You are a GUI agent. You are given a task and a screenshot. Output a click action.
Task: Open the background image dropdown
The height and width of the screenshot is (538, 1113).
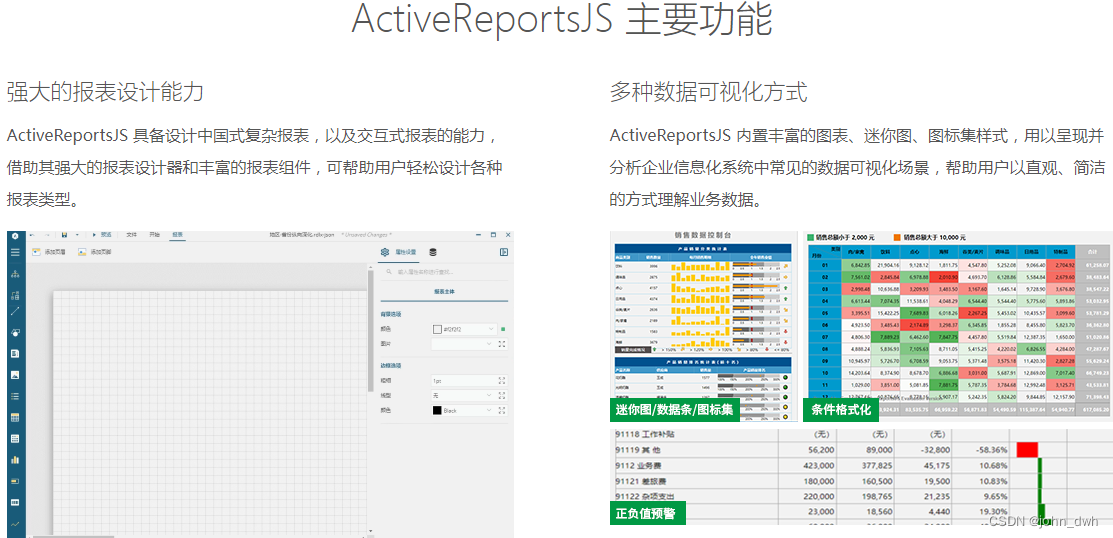[489, 344]
